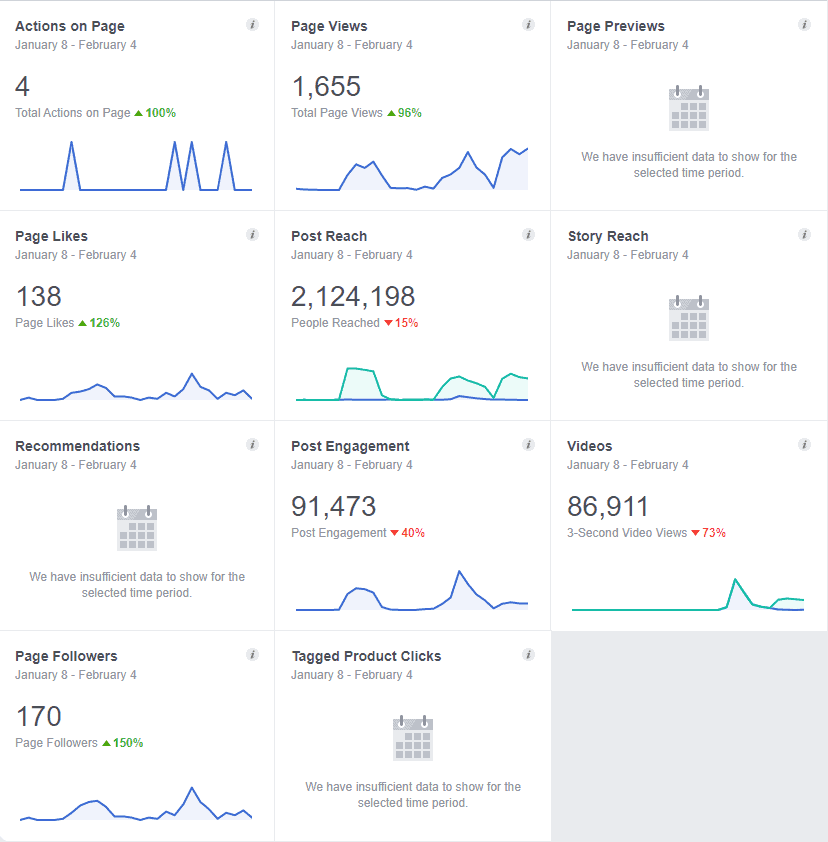Screen dimensions: 828x842
Task: Click the value 1,655 in Page Views
Action: pos(326,86)
